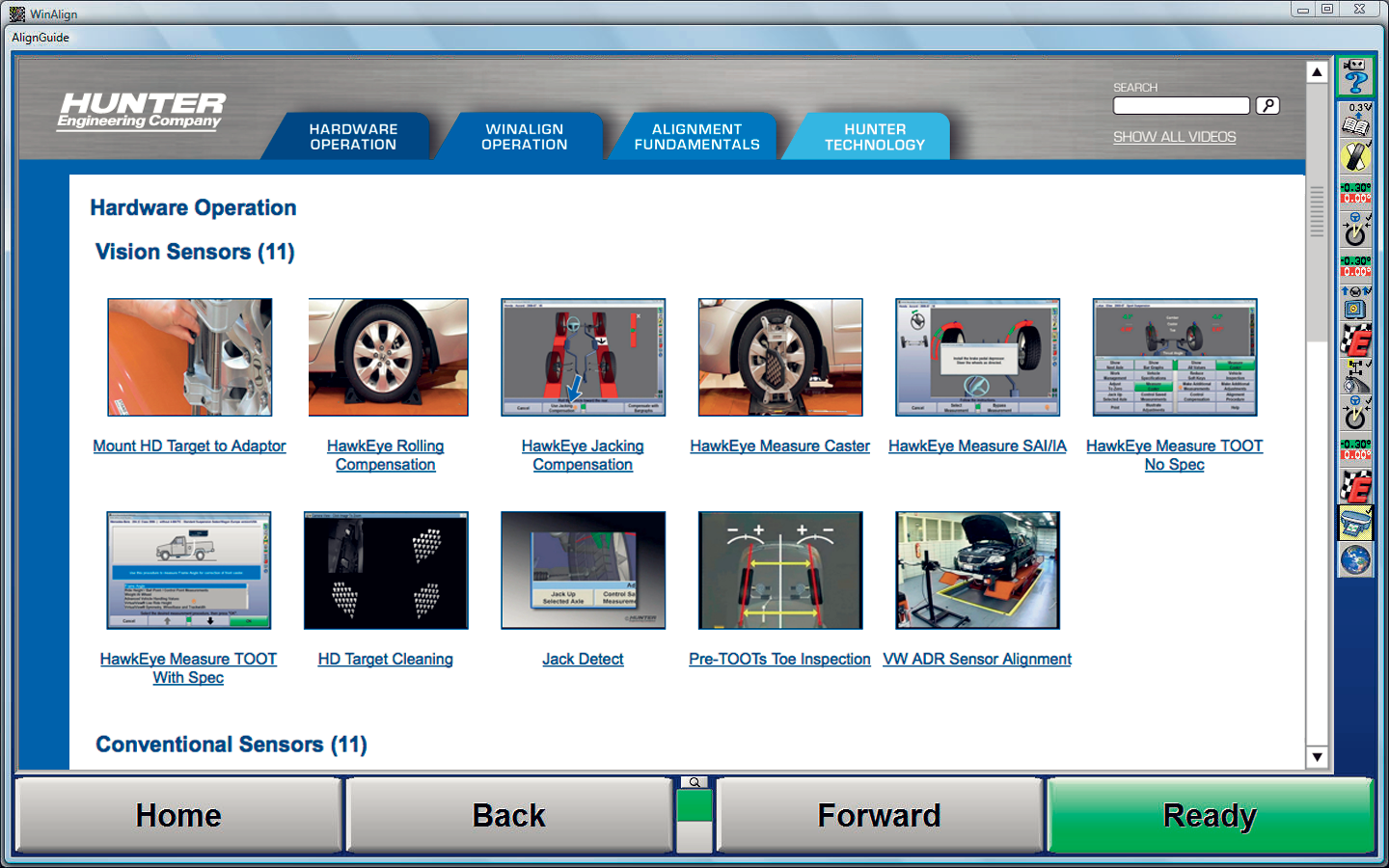
Task: Open the Alignment Fundamentals tab
Action: [x=696, y=136]
